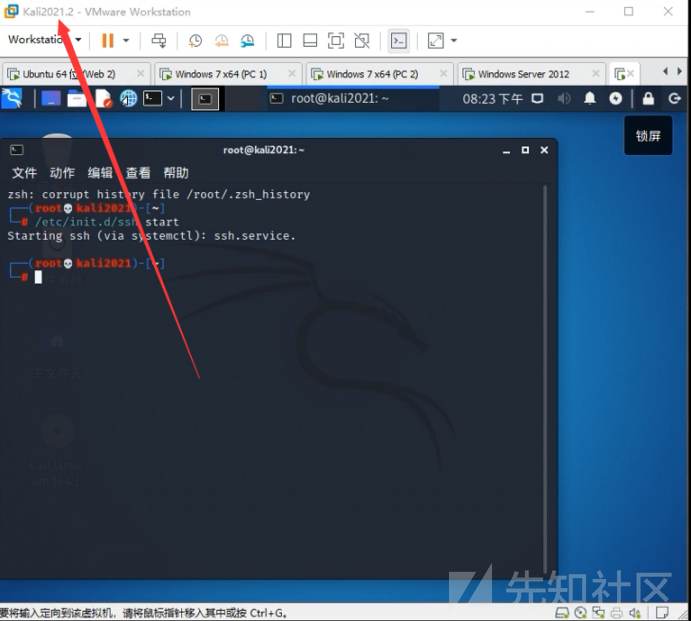Open the 文件 menu in the terminal

24,173
